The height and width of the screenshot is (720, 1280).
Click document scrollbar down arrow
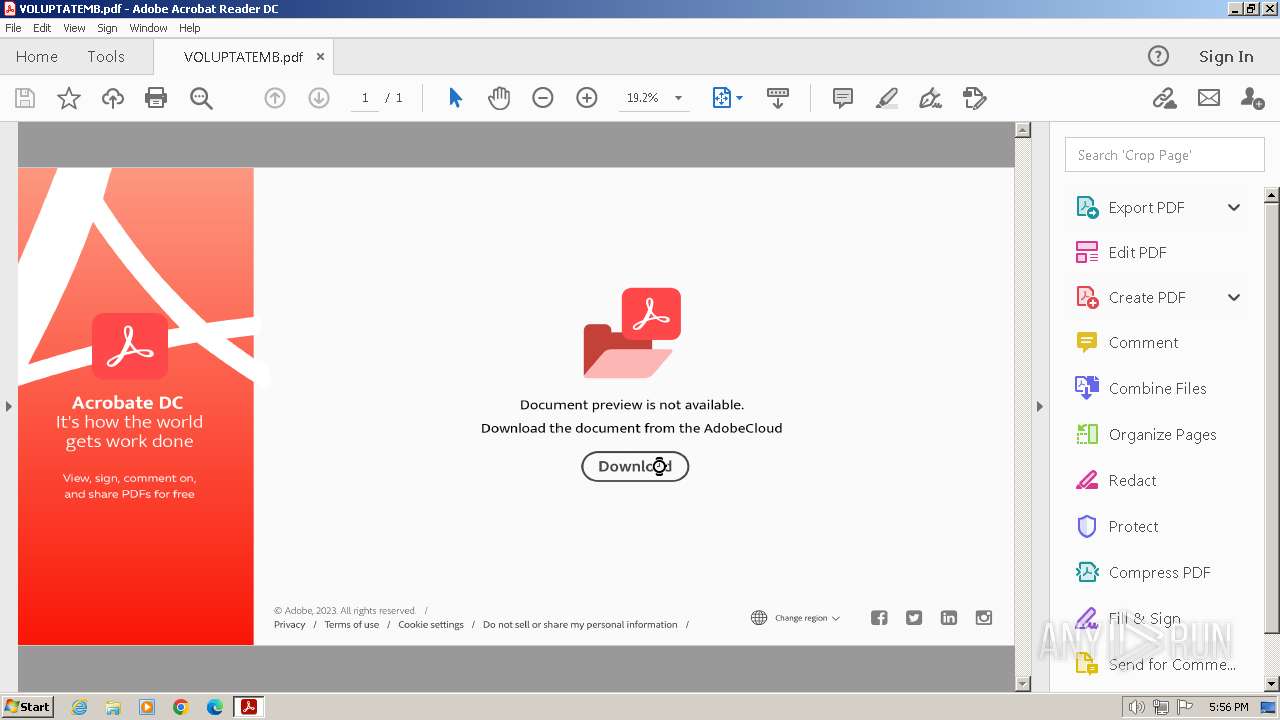pos(1022,683)
